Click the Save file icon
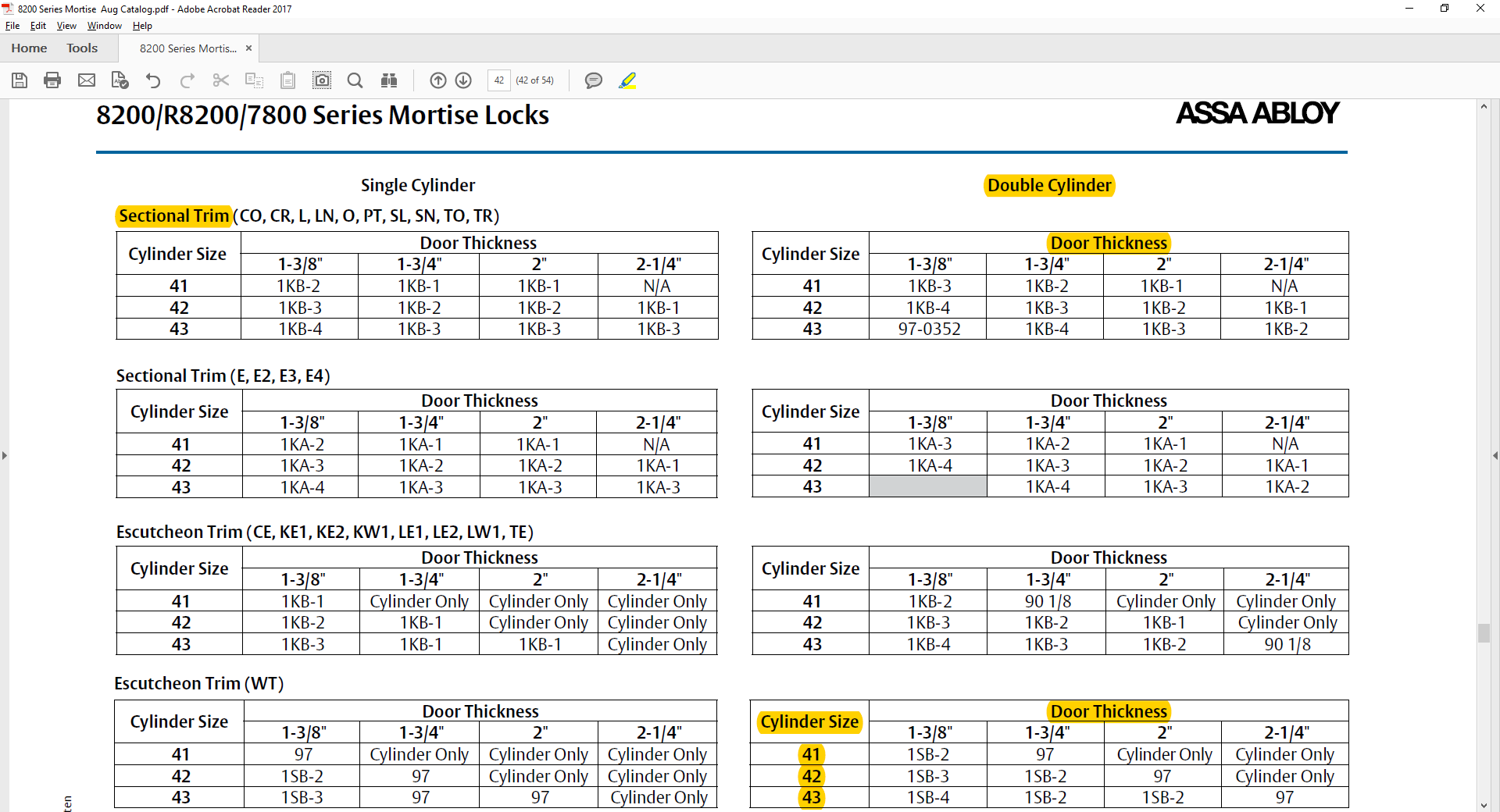The width and height of the screenshot is (1500, 812). point(20,80)
